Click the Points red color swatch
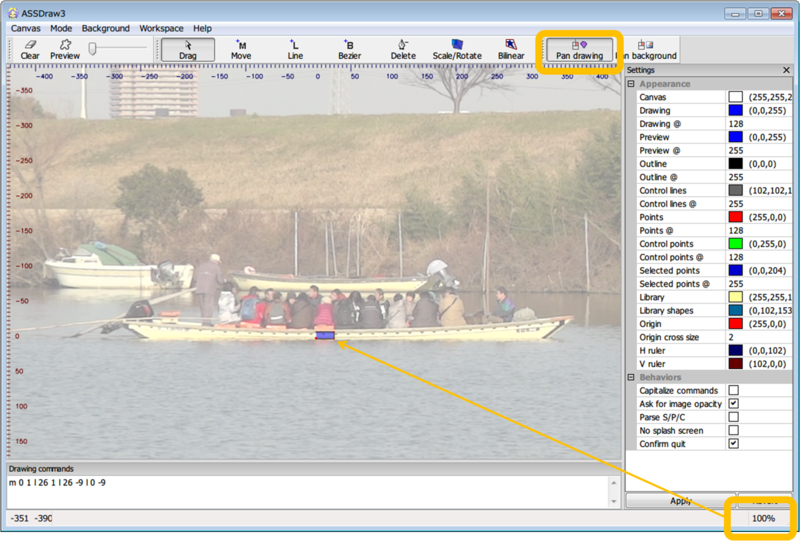 pos(735,217)
